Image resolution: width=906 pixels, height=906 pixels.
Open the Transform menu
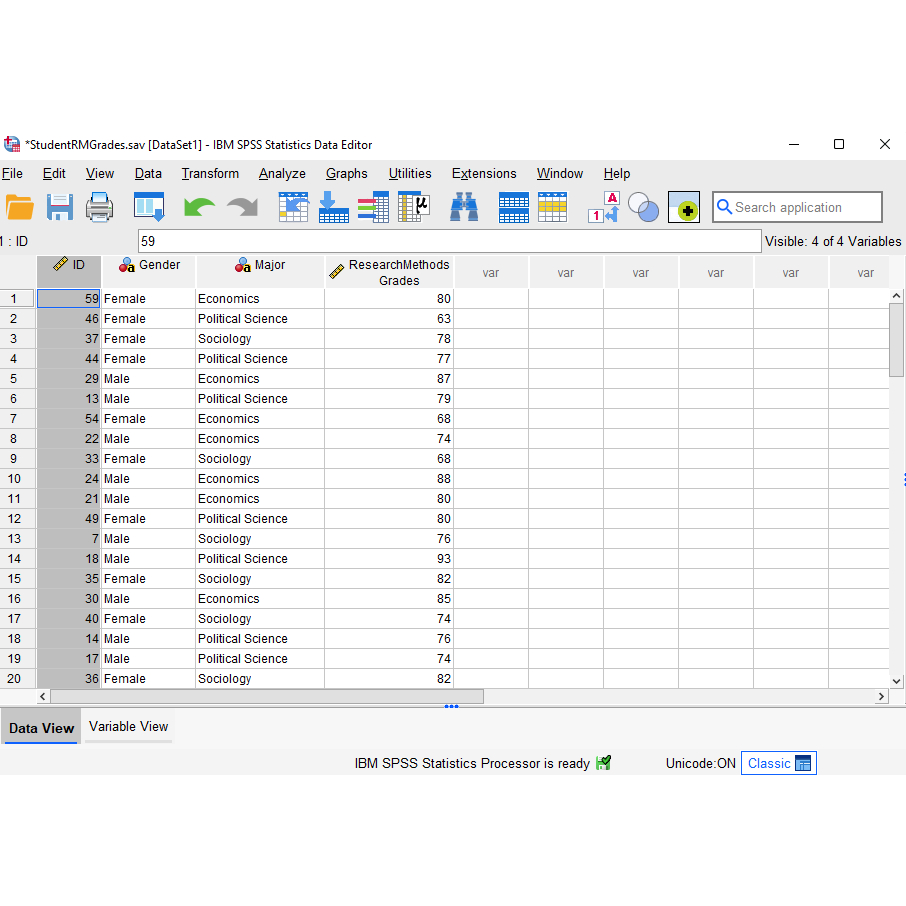click(210, 173)
